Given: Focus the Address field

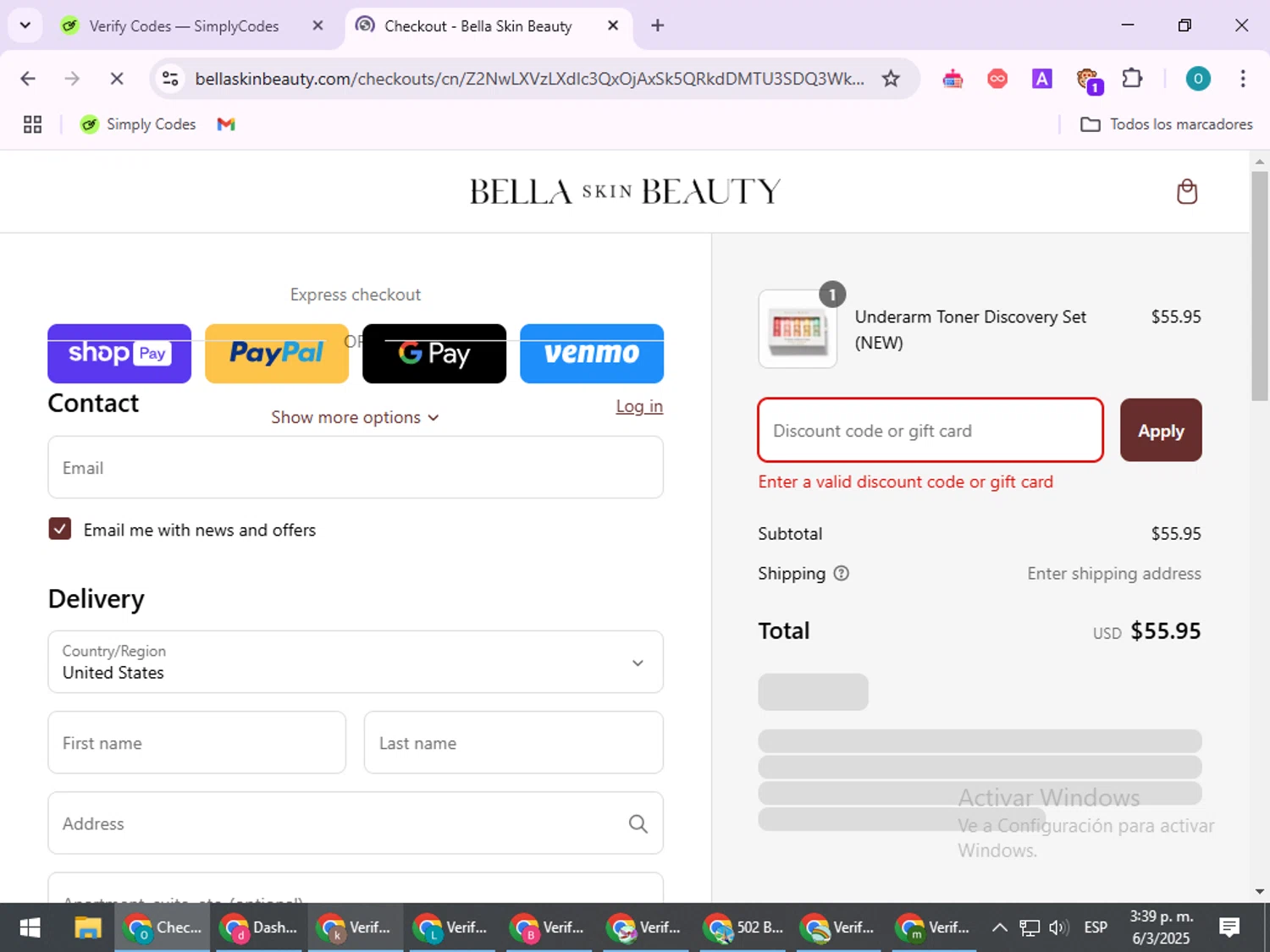Looking at the screenshot, I should 356,823.
